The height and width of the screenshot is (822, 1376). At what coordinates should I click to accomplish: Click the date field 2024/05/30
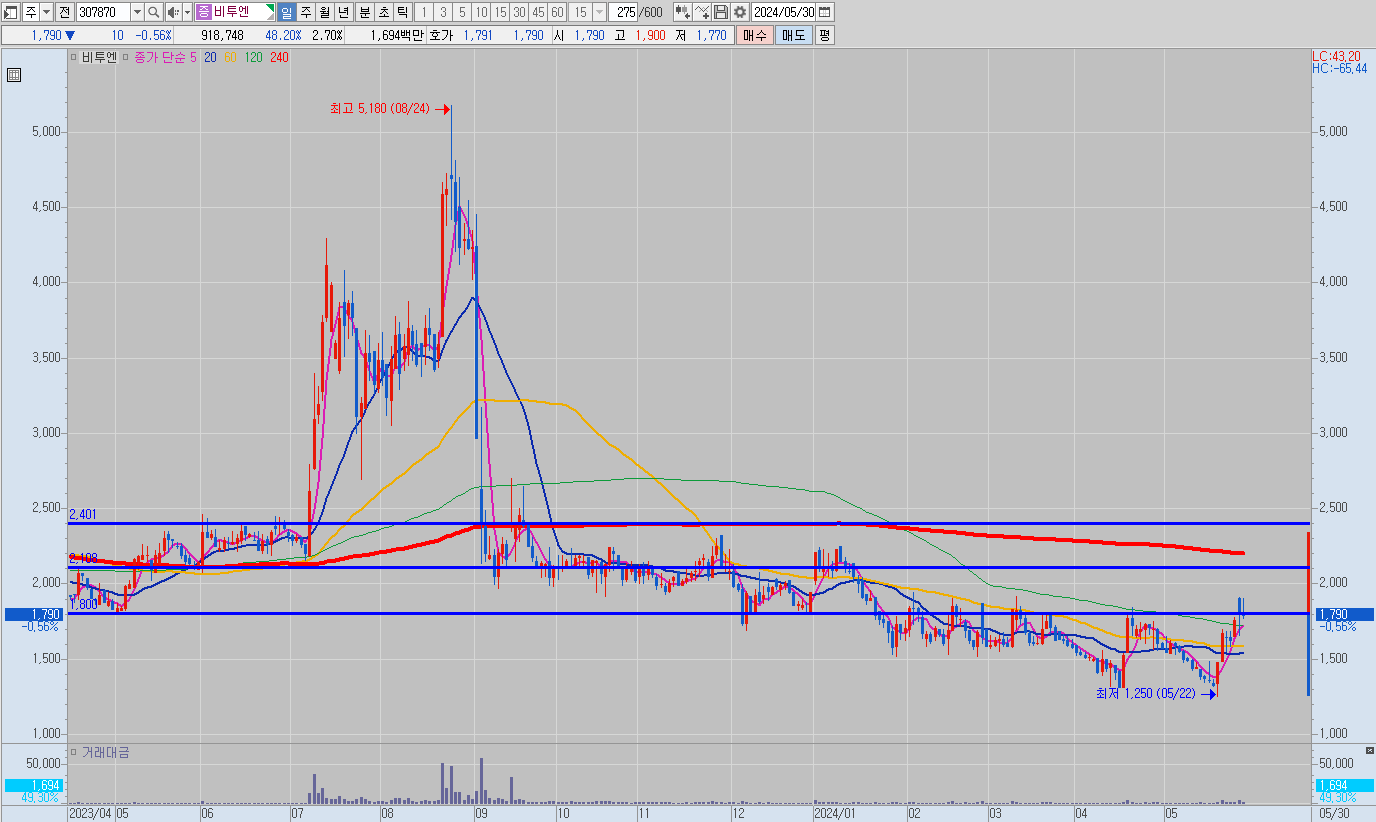(783, 12)
